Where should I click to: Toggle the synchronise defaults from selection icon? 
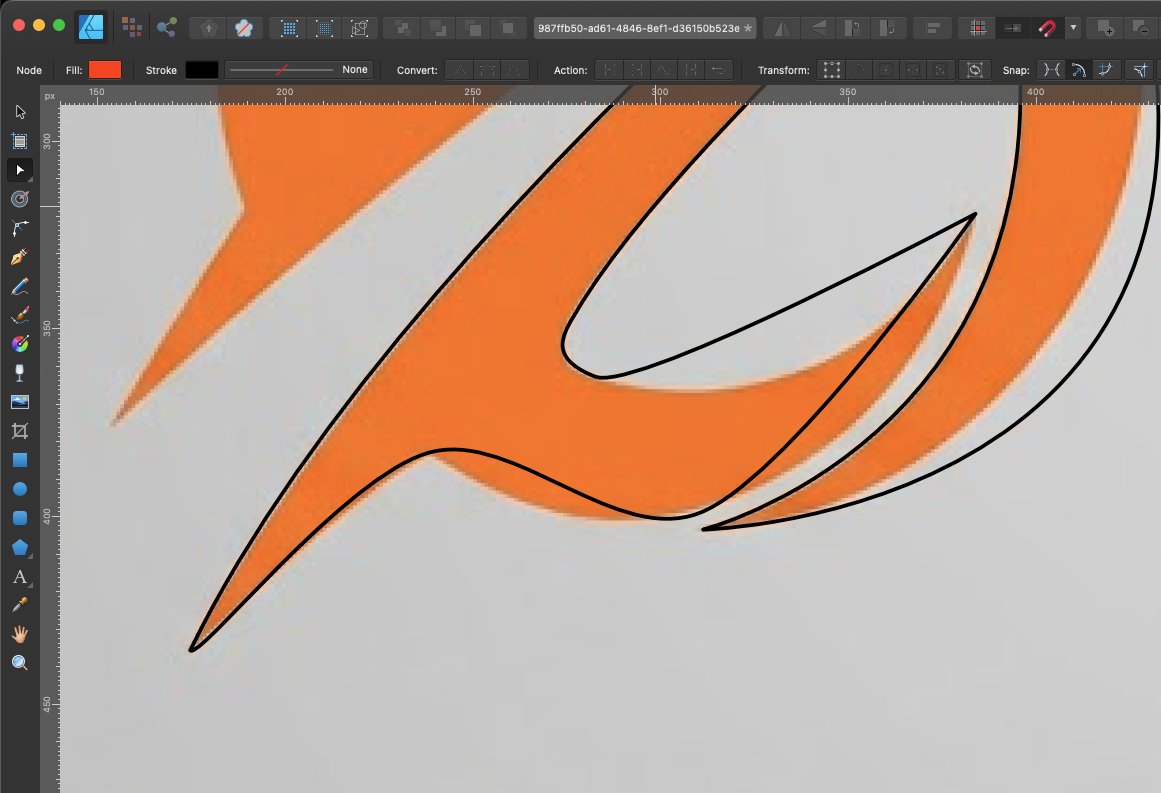click(209, 28)
